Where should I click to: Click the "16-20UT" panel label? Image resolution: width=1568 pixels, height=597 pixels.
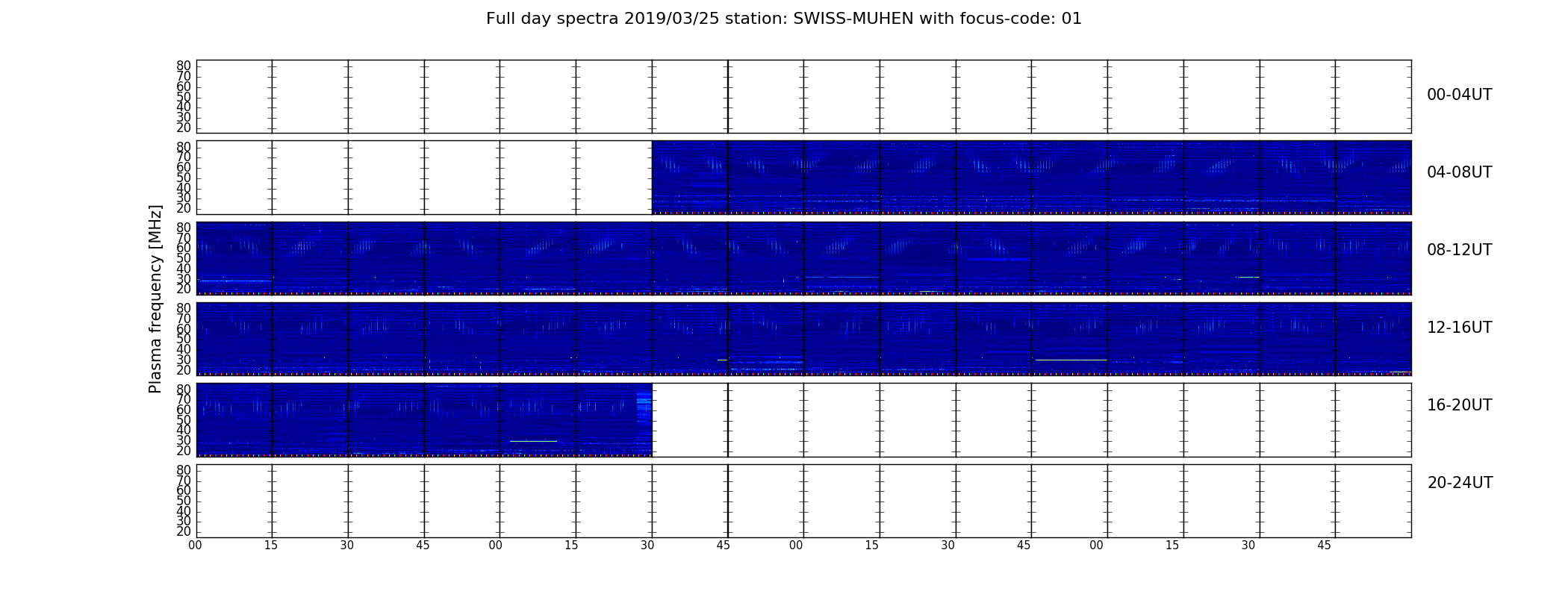click(1459, 405)
